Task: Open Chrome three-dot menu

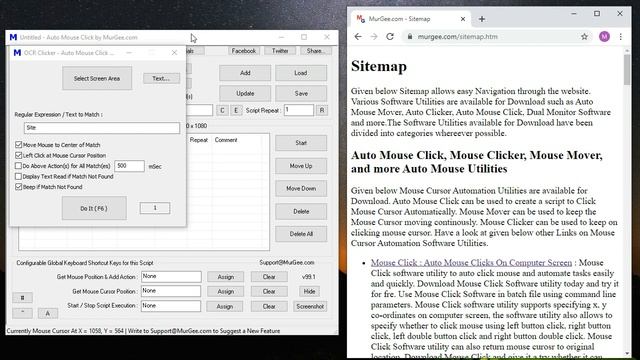Action: tap(621, 37)
